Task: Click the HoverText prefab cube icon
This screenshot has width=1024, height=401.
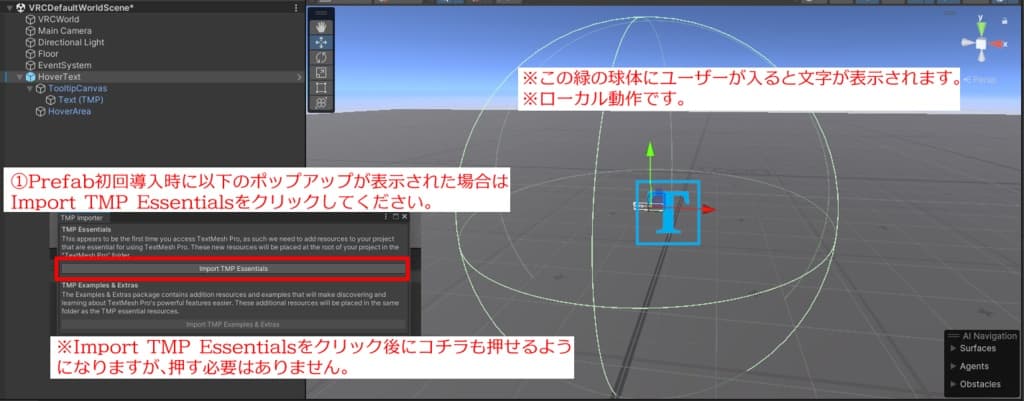Action: [x=30, y=77]
